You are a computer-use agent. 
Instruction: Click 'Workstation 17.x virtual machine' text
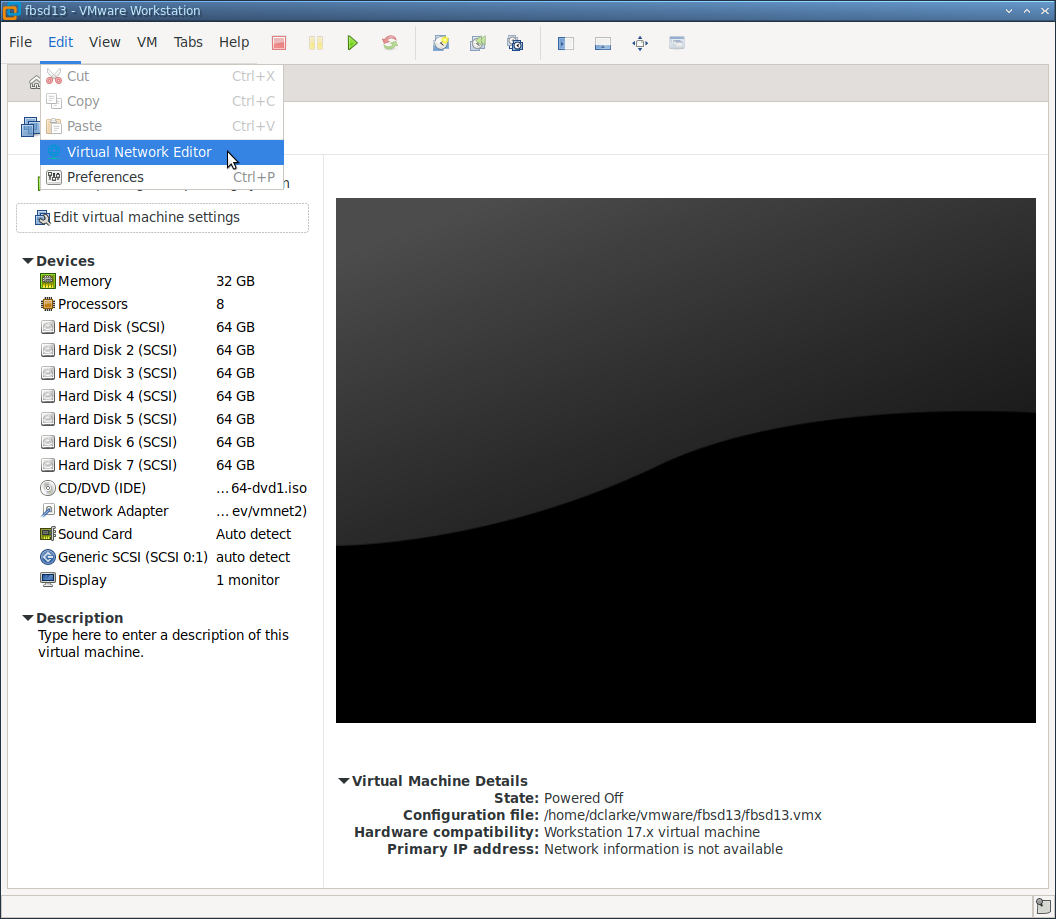652,832
